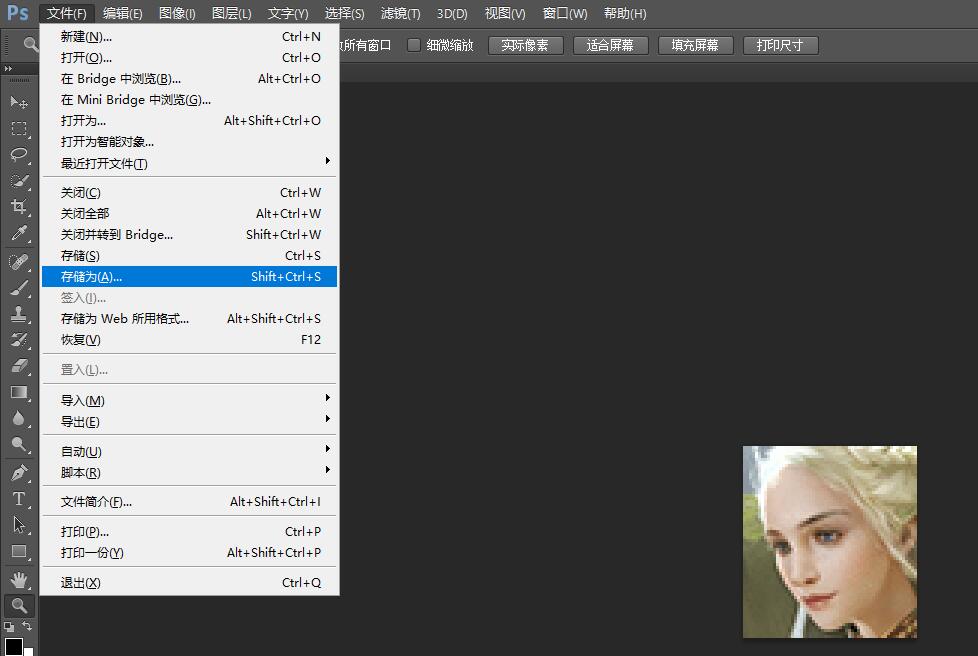Open the 图层(L) menu
The image size is (978, 656).
click(x=231, y=14)
